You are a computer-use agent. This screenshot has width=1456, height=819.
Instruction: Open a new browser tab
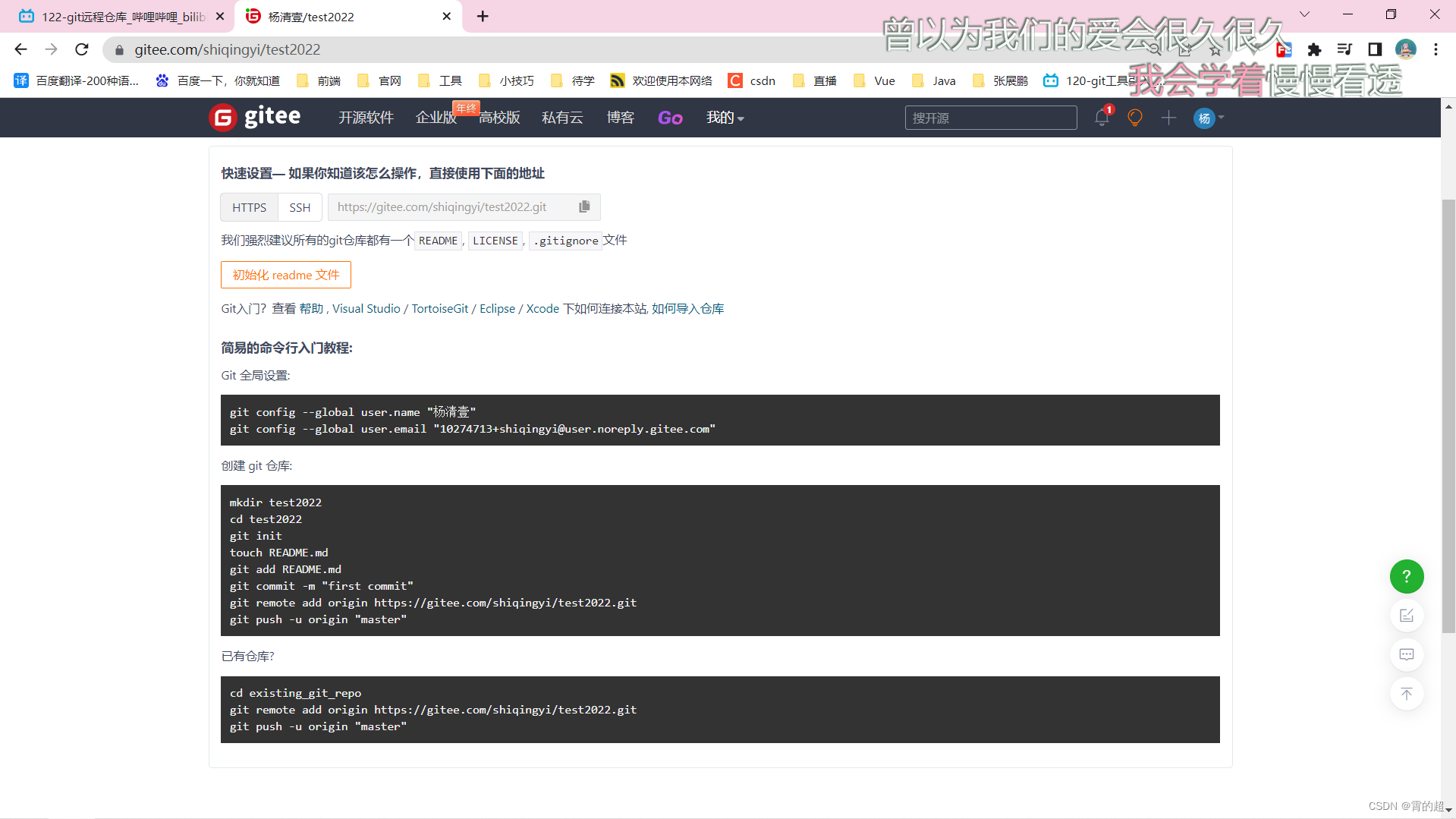pos(483,16)
